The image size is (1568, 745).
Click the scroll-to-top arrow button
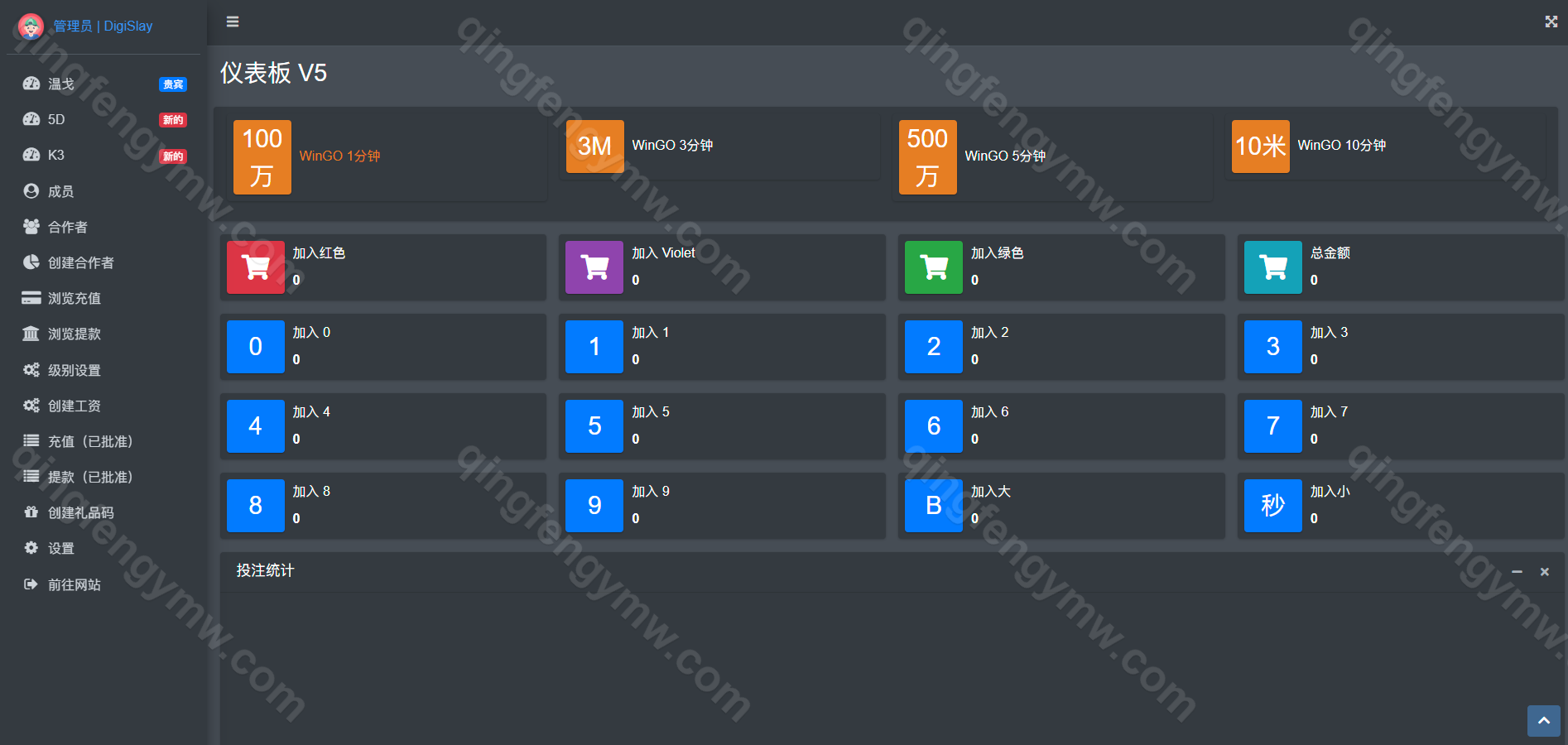pyautogui.click(x=1544, y=721)
